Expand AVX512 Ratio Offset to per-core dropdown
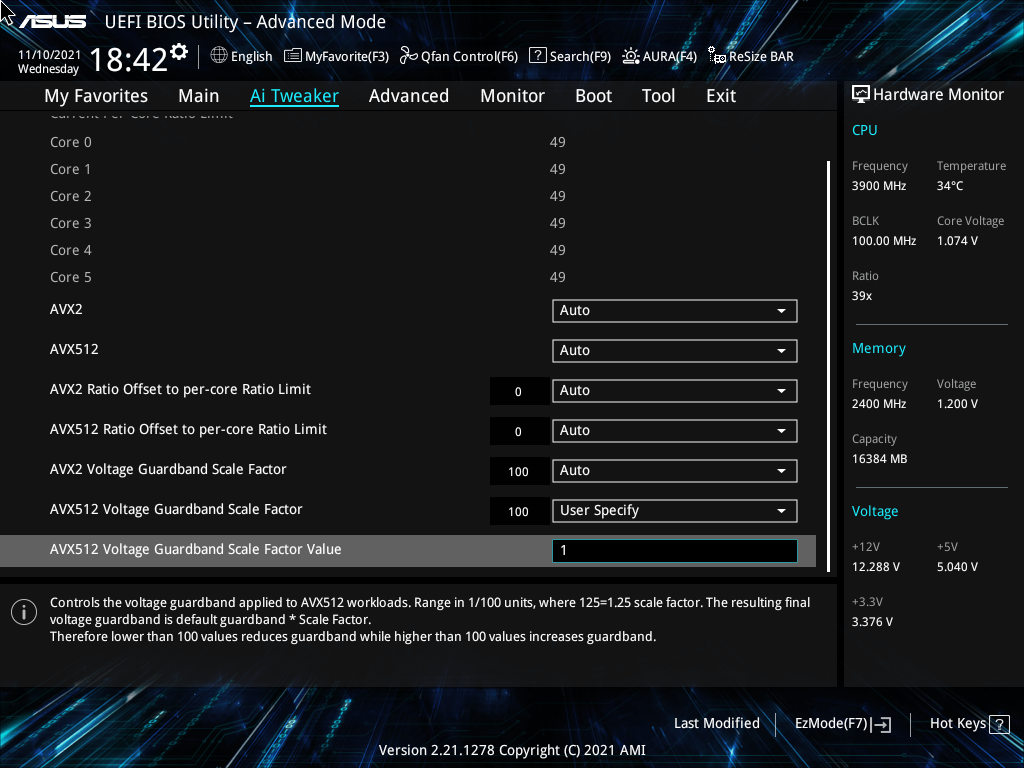Image resolution: width=1024 pixels, height=768 pixels. (x=675, y=431)
